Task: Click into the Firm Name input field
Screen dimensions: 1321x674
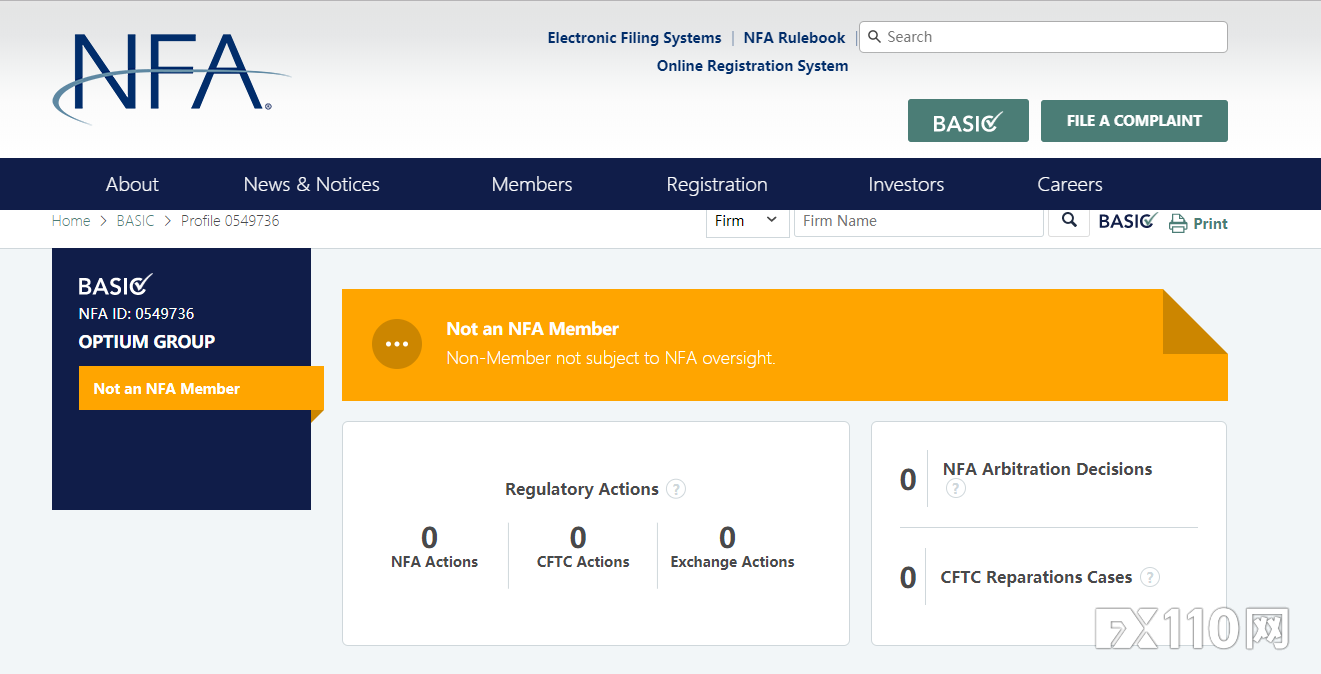Action: pyautogui.click(x=918, y=221)
